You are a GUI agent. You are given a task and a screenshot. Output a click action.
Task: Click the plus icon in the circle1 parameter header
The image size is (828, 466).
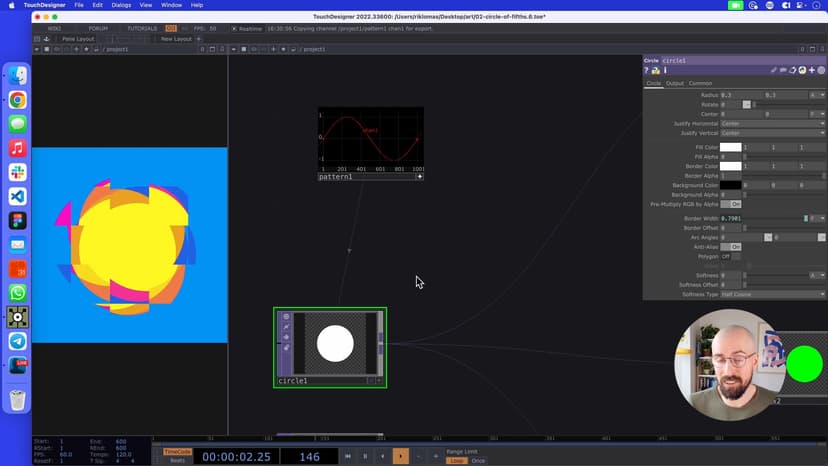click(x=811, y=71)
